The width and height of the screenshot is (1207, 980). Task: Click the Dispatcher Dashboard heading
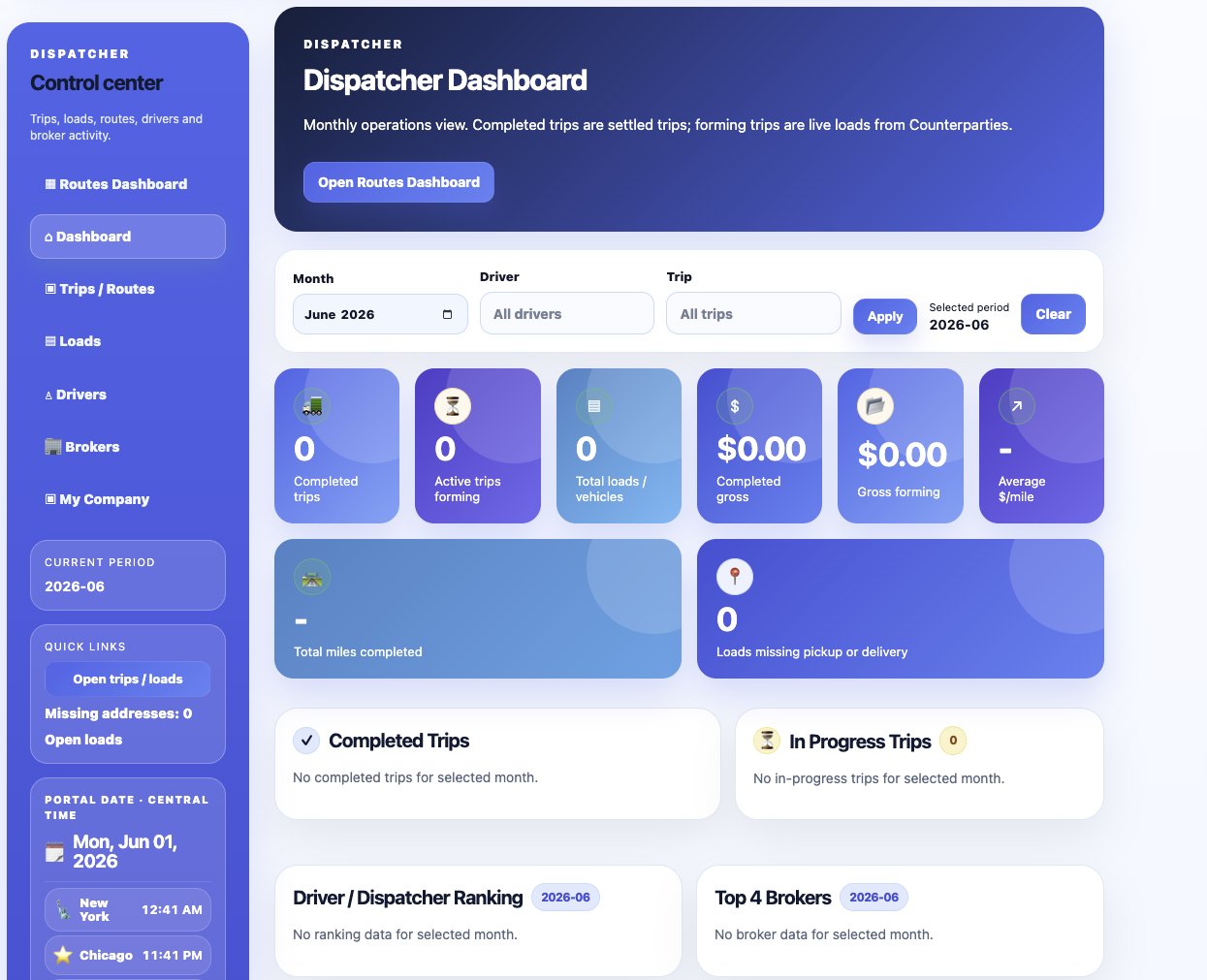[x=445, y=80]
